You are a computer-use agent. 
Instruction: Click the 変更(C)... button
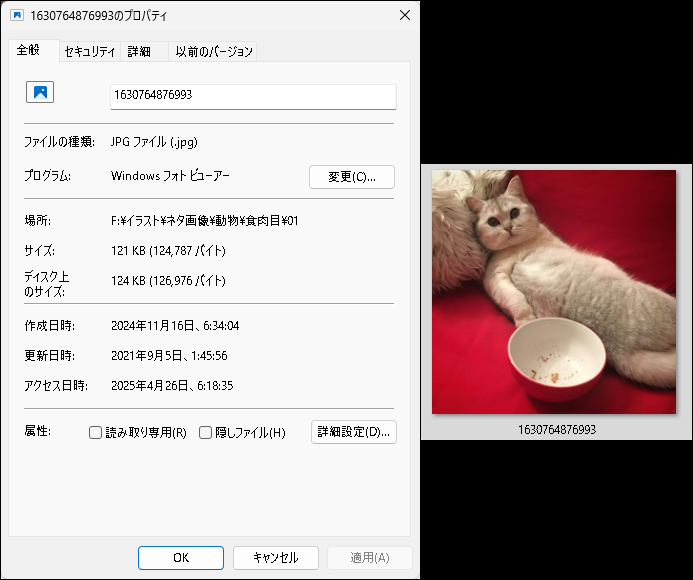tap(352, 177)
